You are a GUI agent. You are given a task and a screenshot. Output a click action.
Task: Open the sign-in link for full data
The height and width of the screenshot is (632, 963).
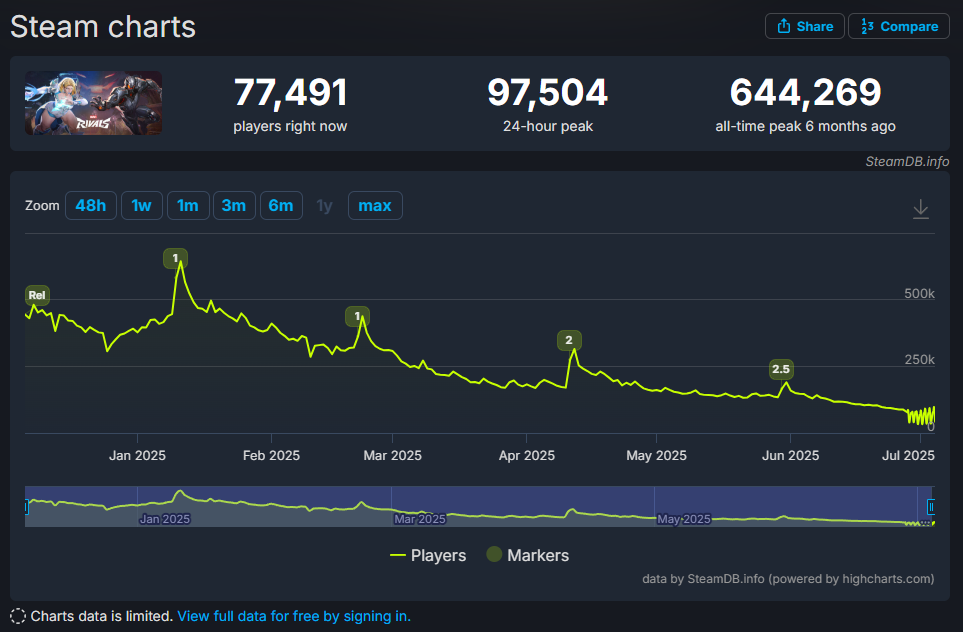point(294,616)
